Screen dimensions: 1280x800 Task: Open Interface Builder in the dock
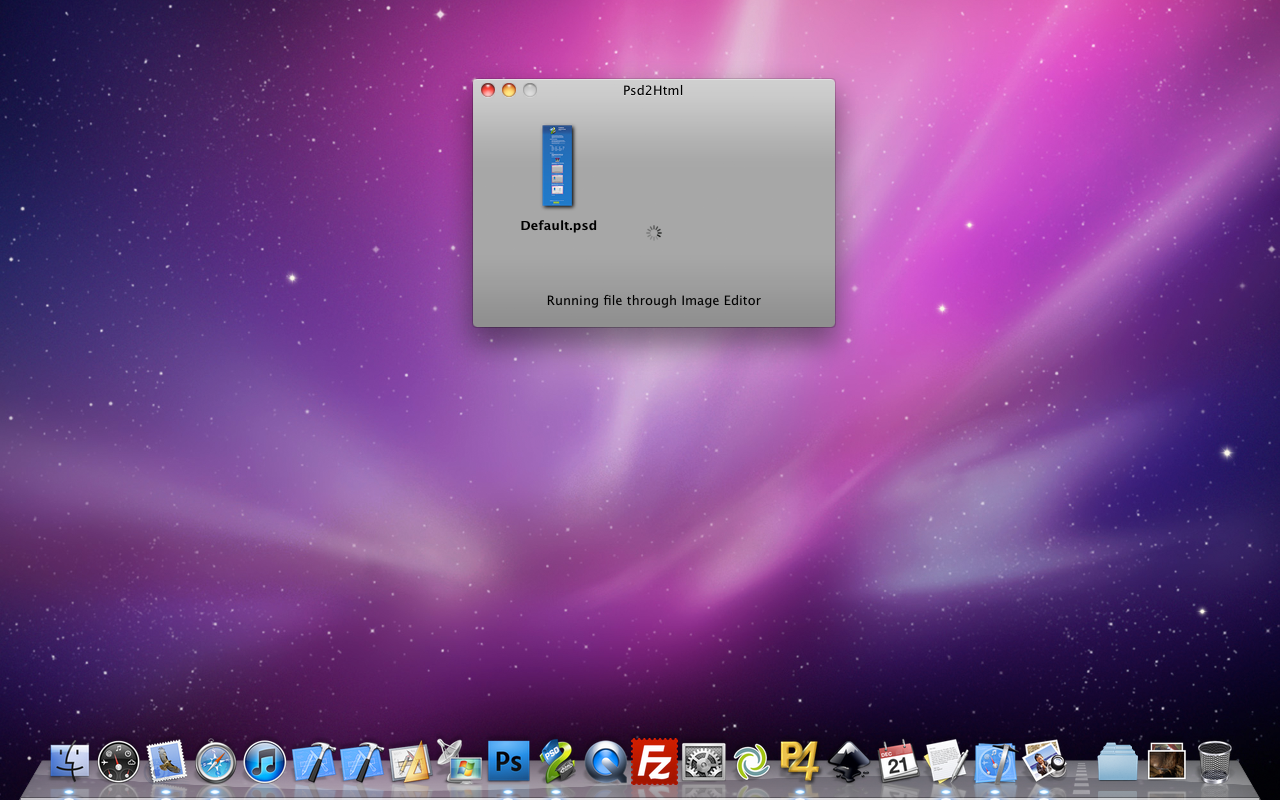410,762
